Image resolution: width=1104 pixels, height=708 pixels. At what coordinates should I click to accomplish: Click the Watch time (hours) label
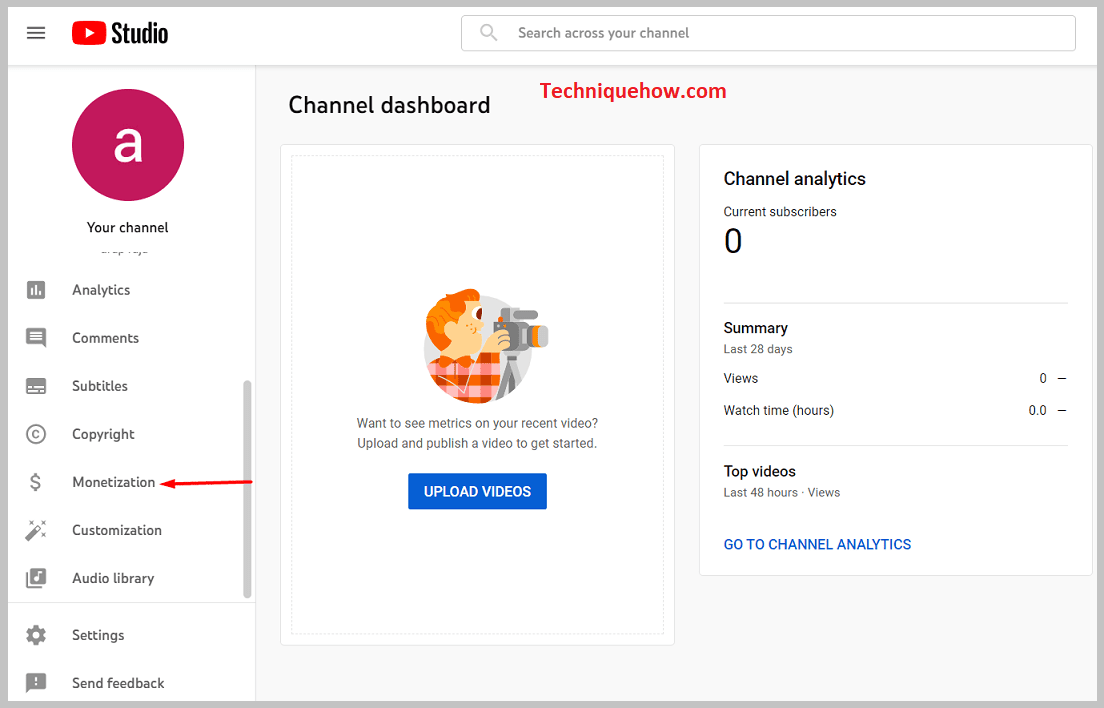[779, 410]
